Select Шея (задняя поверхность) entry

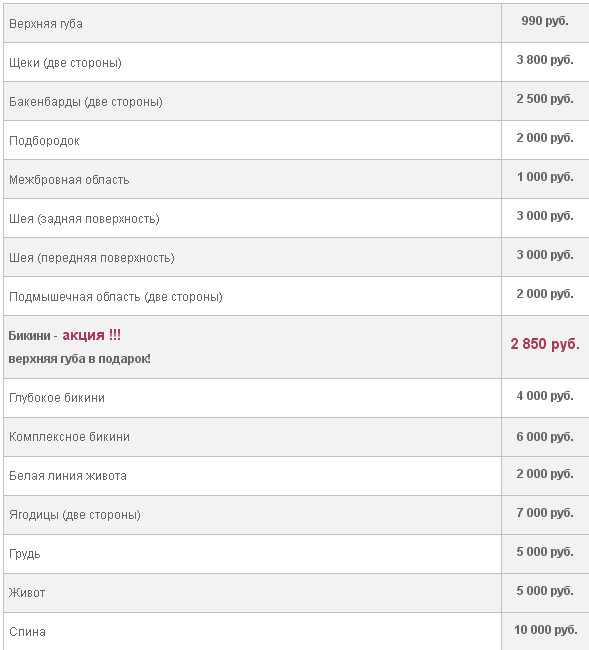pos(84,218)
